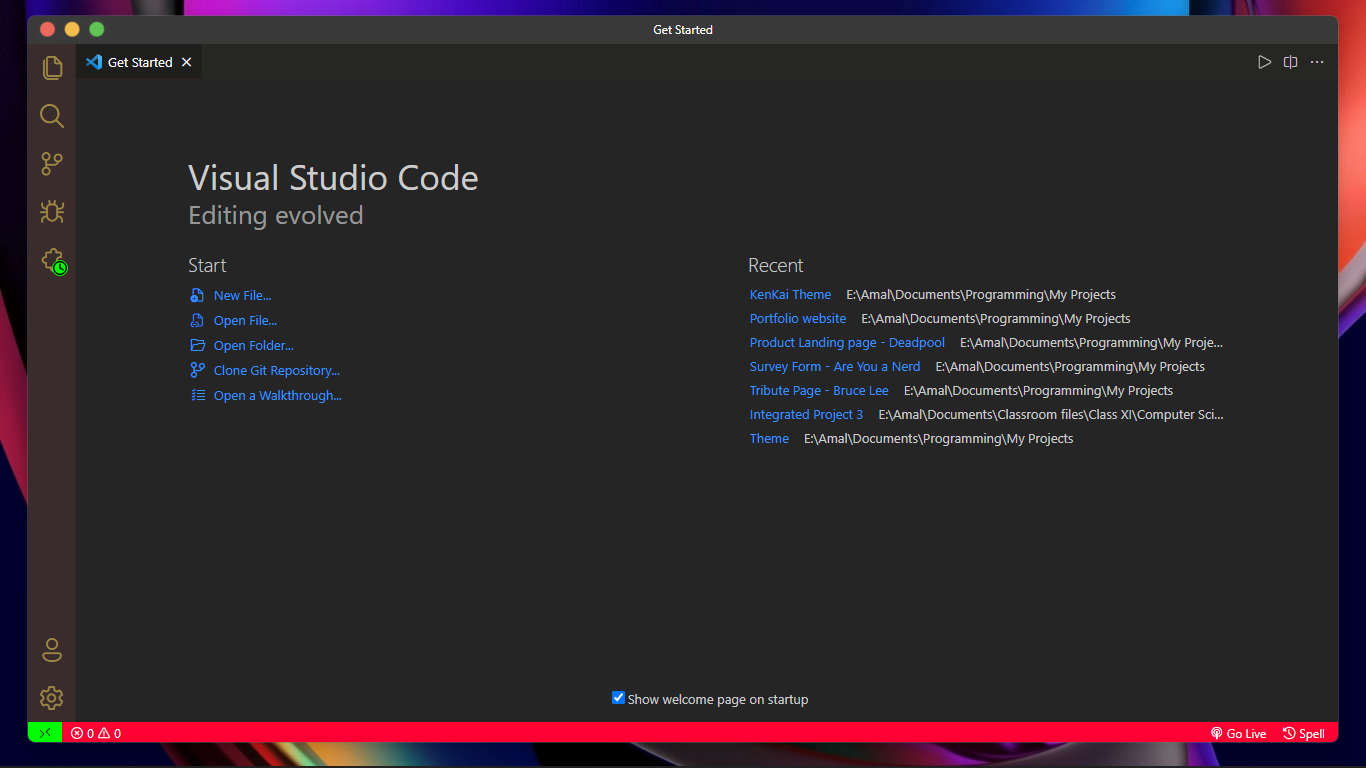The height and width of the screenshot is (768, 1366).
Task: Click the New File icon
Action: click(x=197, y=295)
